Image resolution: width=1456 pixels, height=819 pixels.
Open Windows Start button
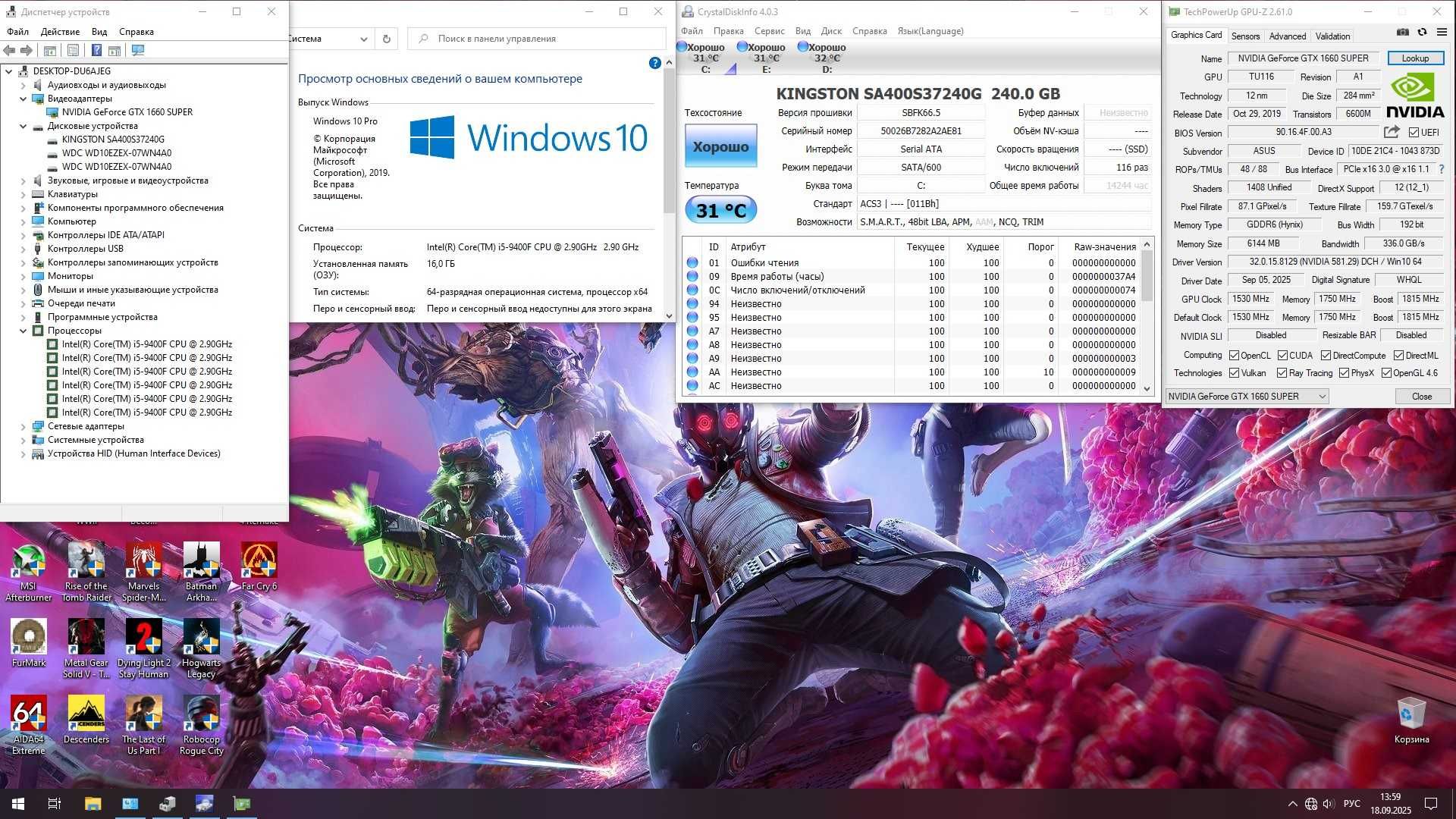click(18, 803)
